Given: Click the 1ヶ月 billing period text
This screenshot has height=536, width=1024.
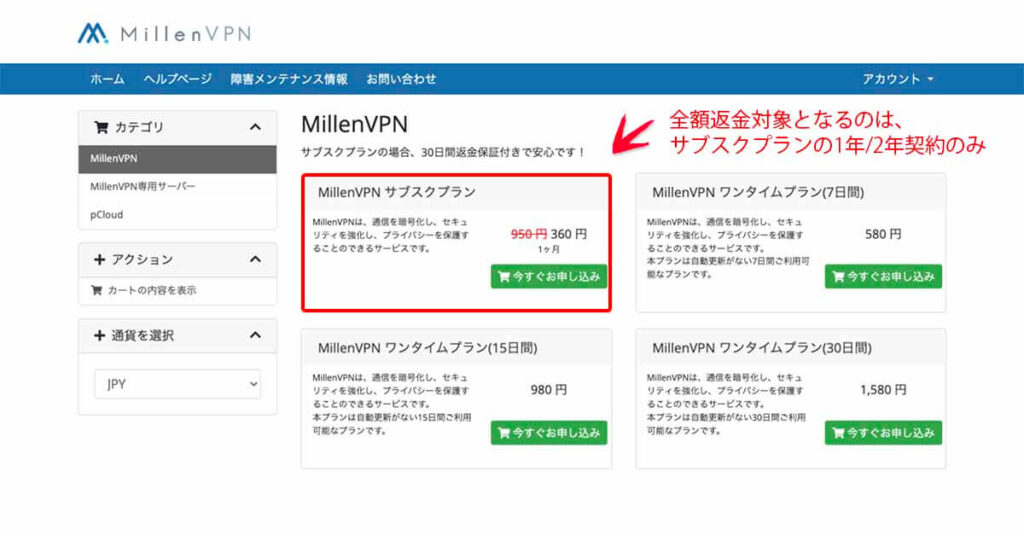Looking at the screenshot, I should (x=549, y=250).
